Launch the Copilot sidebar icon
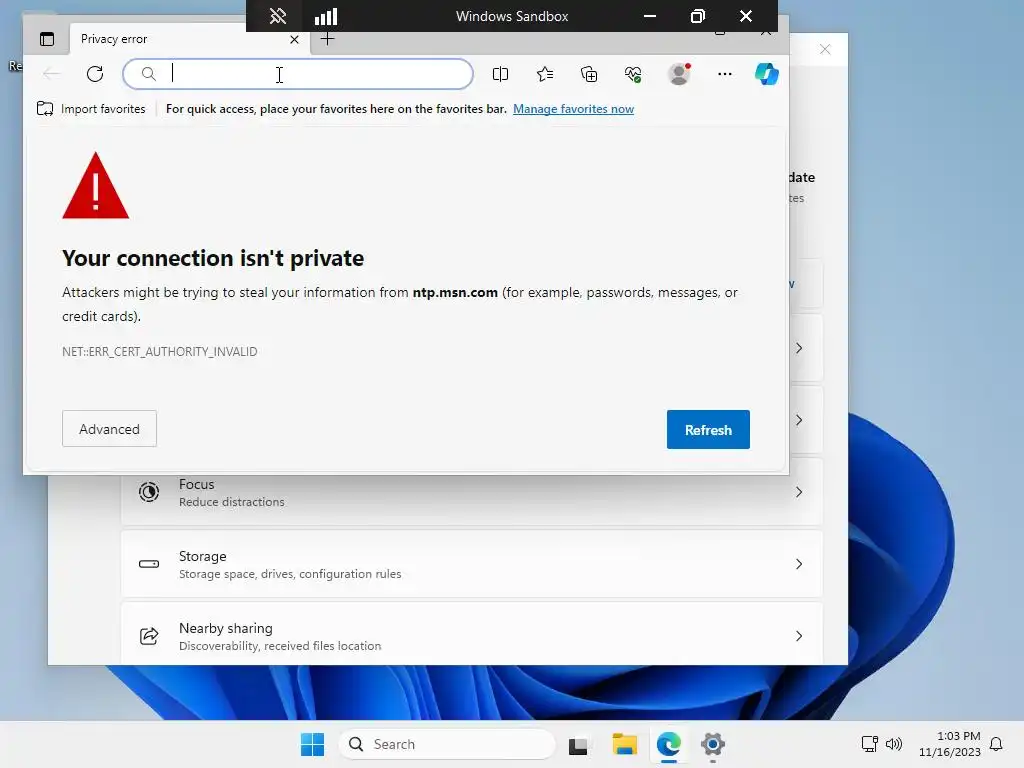 (x=767, y=74)
